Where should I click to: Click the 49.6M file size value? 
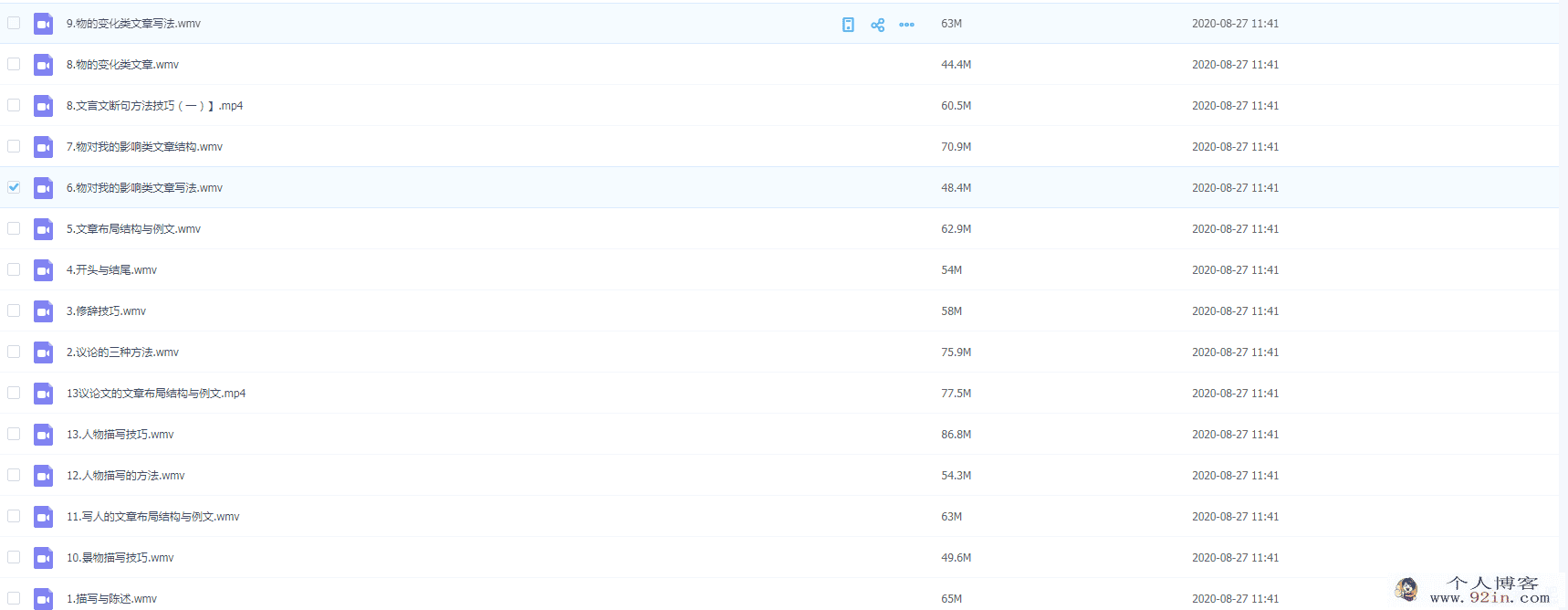tap(956, 558)
